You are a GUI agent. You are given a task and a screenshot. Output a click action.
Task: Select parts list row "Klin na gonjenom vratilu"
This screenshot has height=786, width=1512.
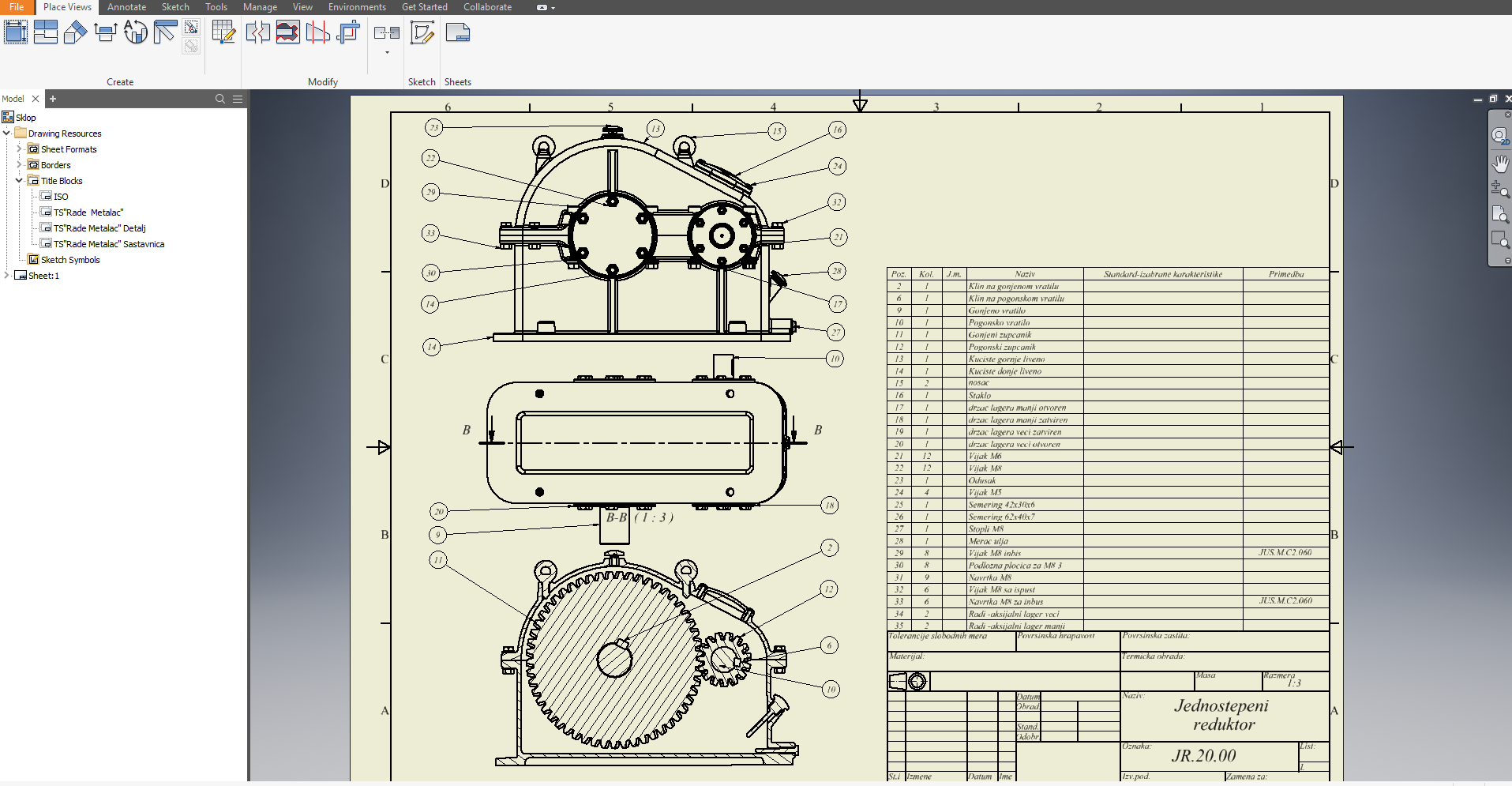(1108, 287)
